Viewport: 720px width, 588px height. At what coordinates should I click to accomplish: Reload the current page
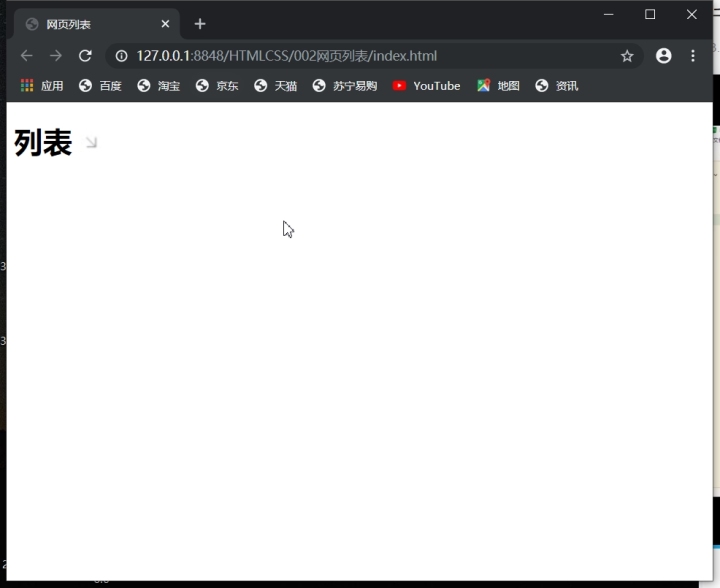pos(85,56)
